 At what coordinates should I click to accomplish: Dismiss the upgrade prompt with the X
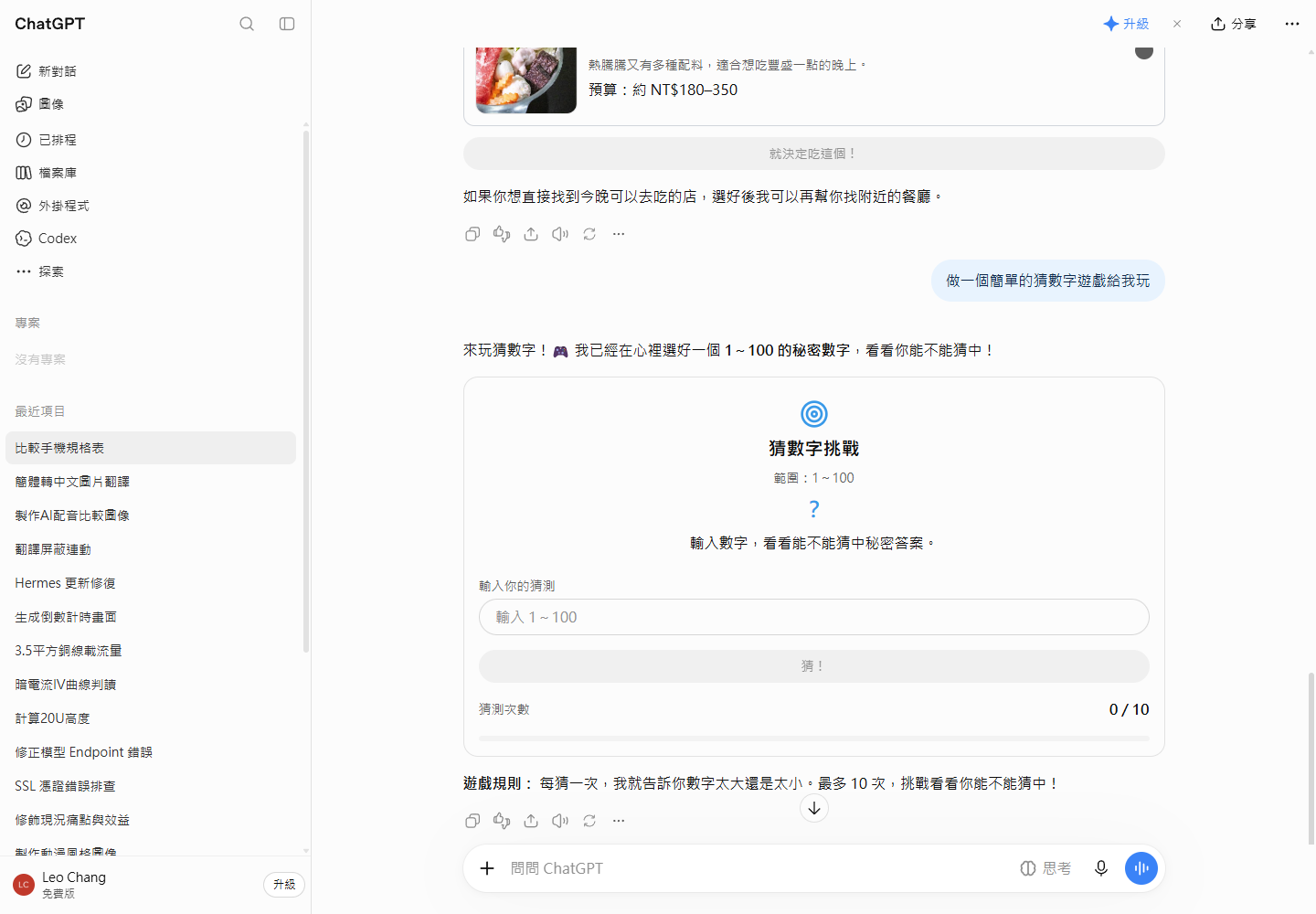[1177, 24]
